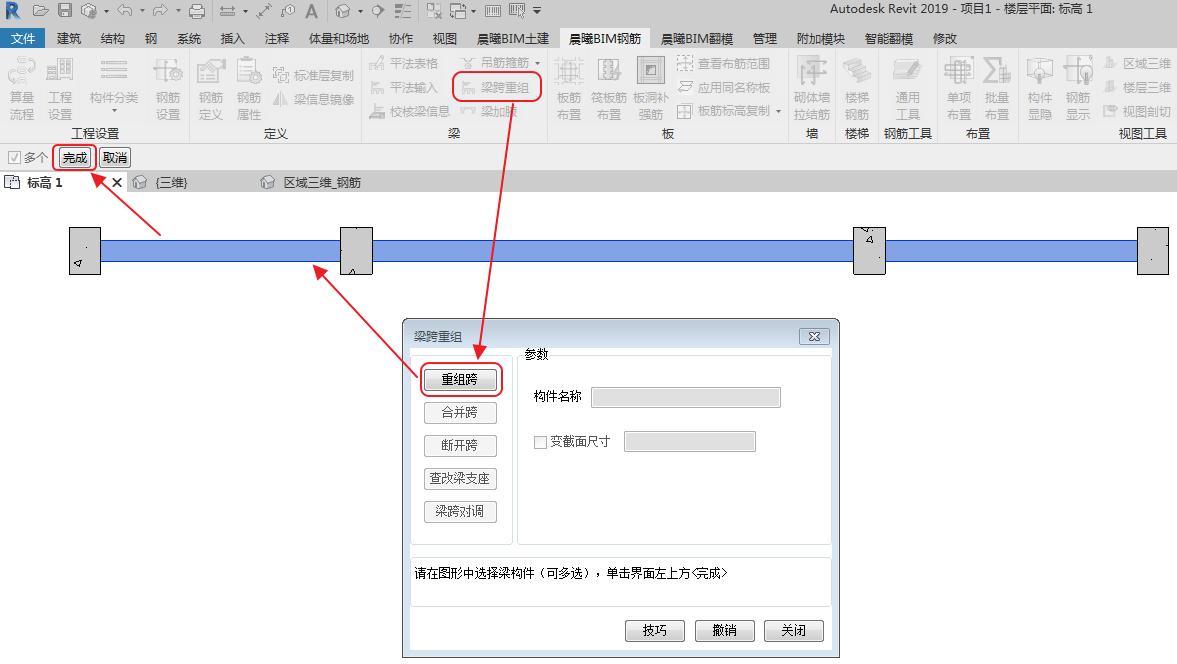Open a project with the folder icon
Screen dimensions: 1177x664
coord(41,11)
